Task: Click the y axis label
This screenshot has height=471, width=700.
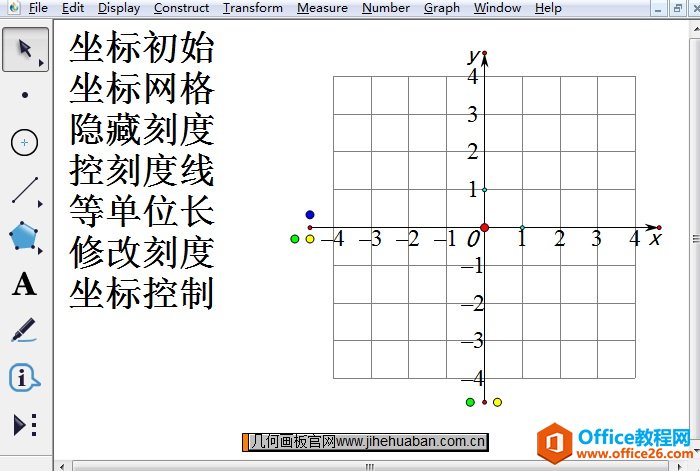Action: 473,57
